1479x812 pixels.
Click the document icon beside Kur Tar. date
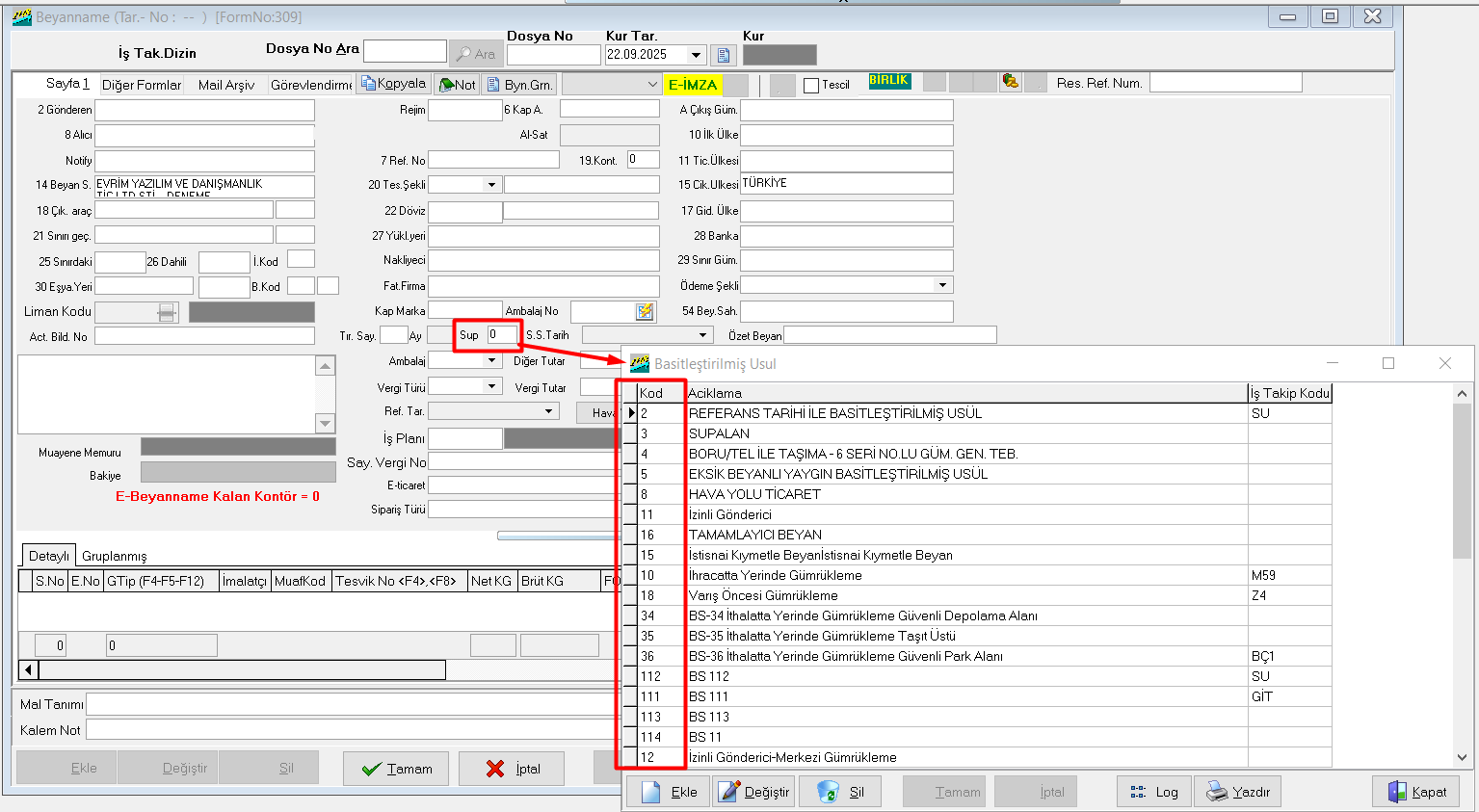point(724,55)
